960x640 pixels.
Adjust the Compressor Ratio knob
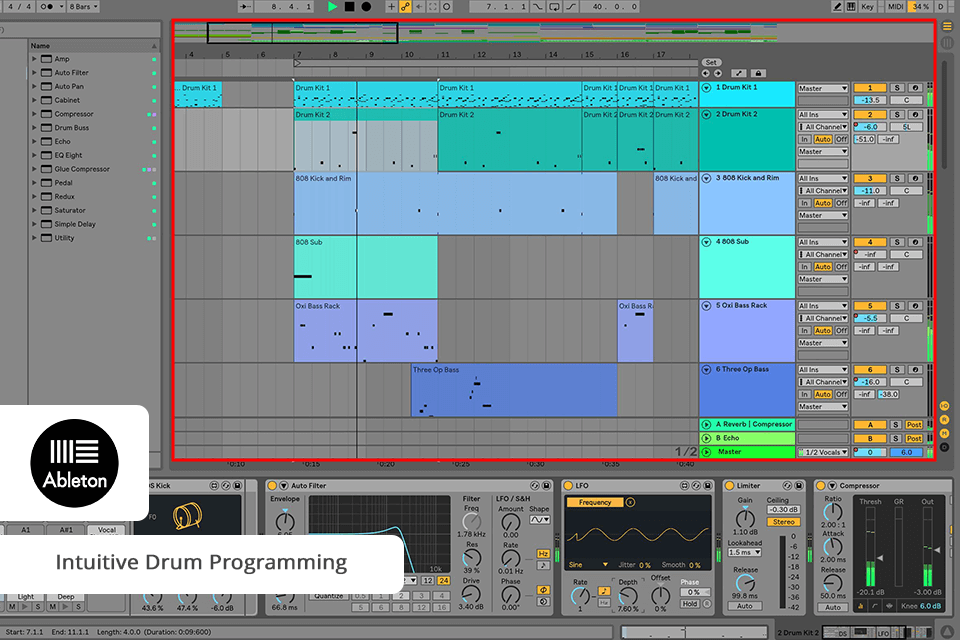point(833,512)
